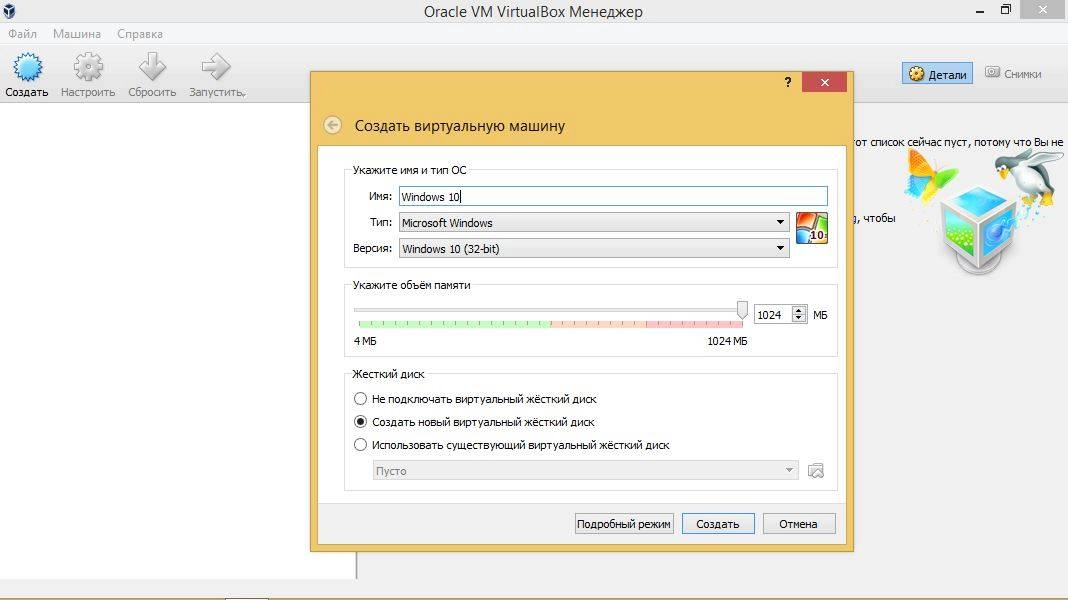Switch to Детали view
1068x600 pixels.
pos(938,74)
